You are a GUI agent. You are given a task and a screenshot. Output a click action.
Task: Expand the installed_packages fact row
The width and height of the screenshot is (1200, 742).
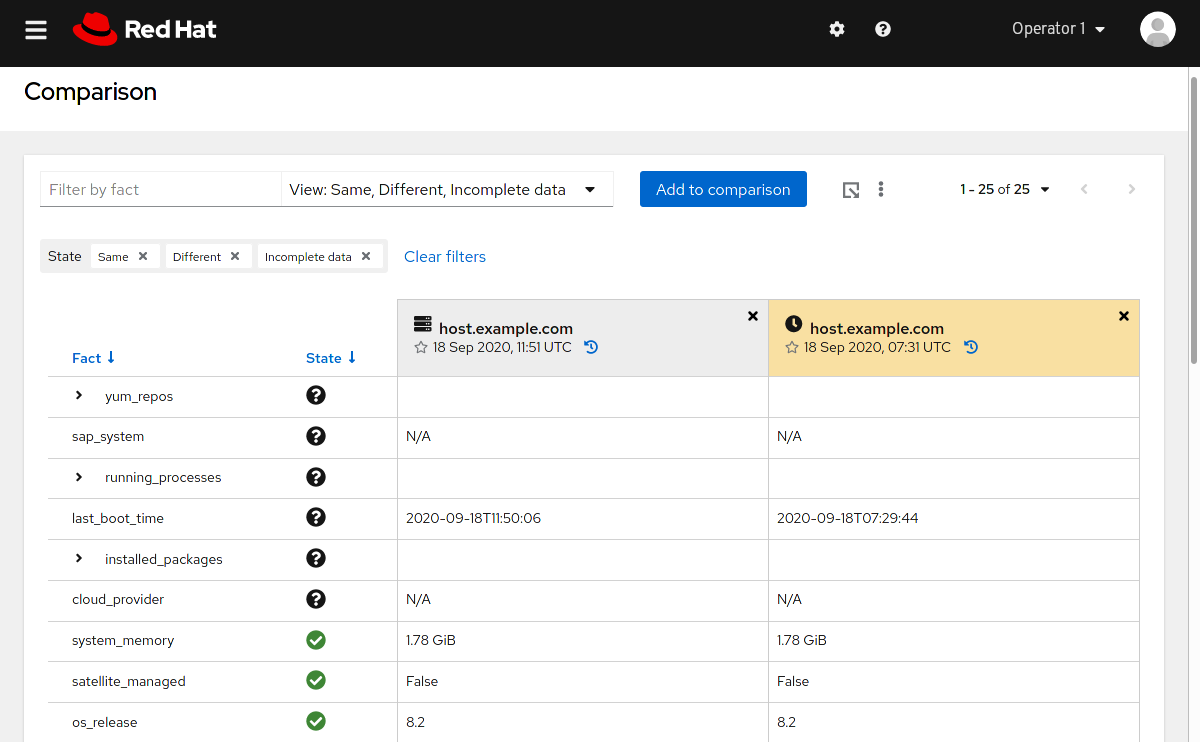tap(79, 558)
